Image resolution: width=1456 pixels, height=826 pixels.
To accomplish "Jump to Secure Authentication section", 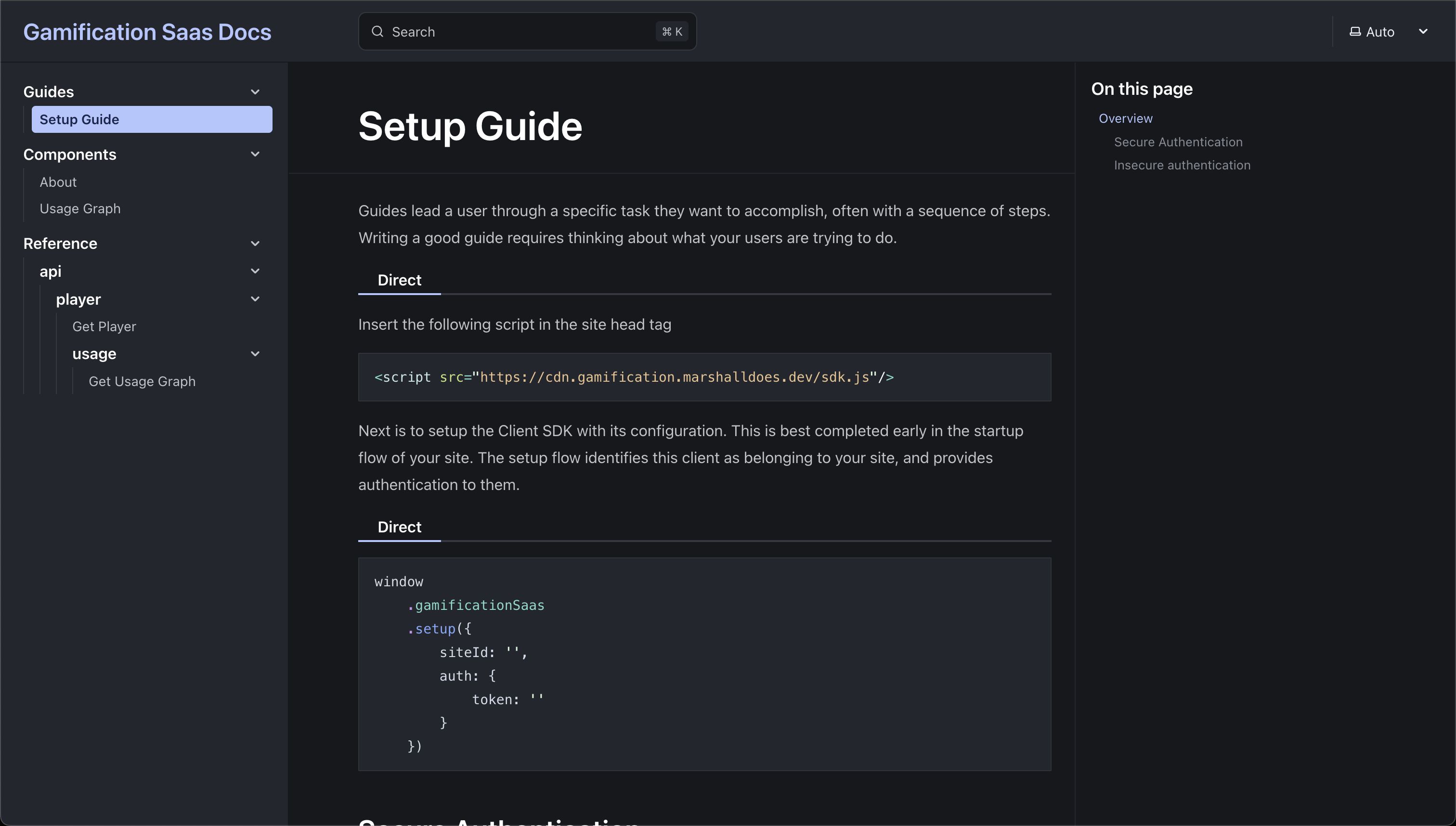I will click(1178, 142).
